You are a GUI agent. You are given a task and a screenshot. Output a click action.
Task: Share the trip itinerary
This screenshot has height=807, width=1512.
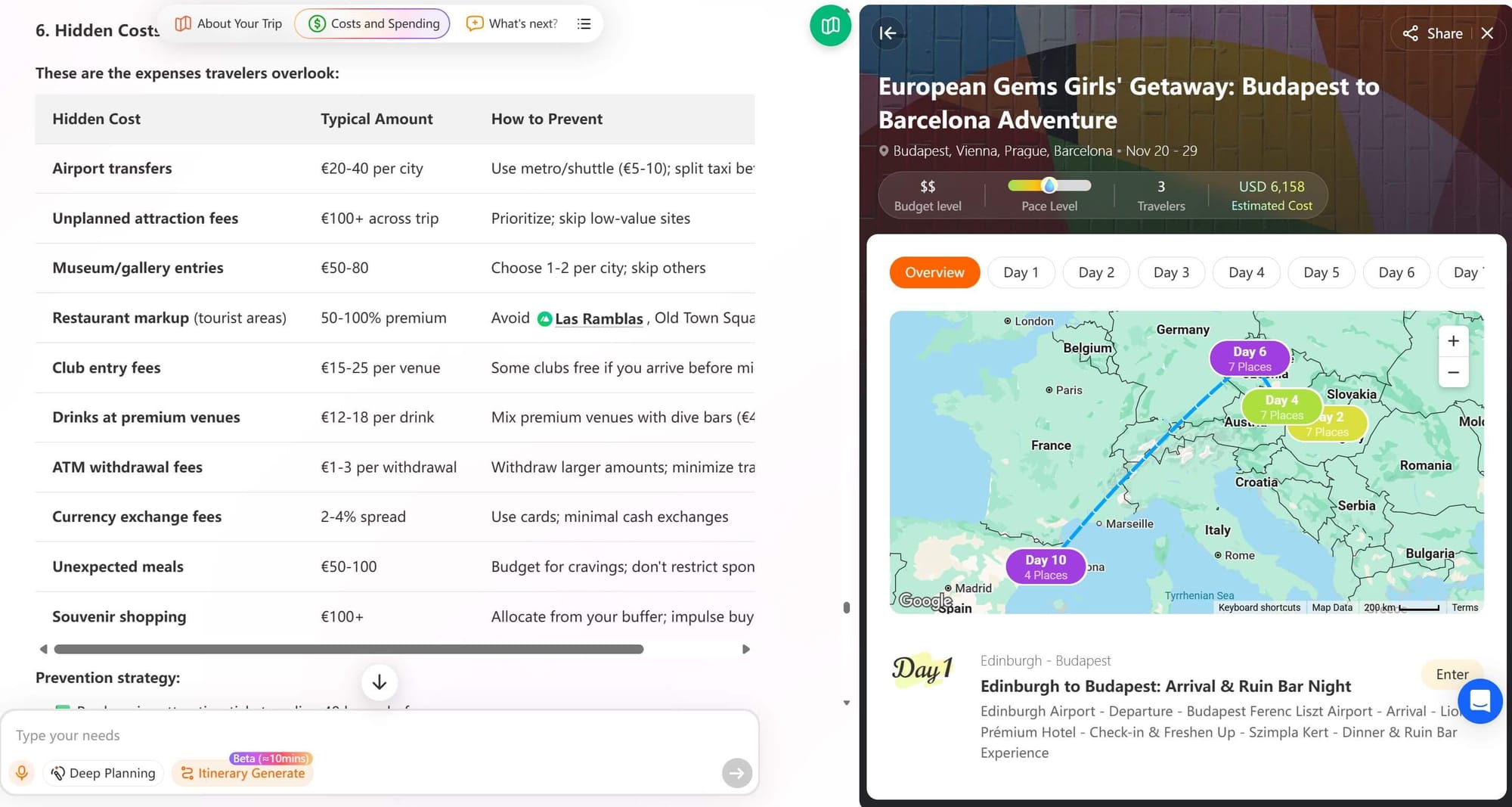(1432, 33)
